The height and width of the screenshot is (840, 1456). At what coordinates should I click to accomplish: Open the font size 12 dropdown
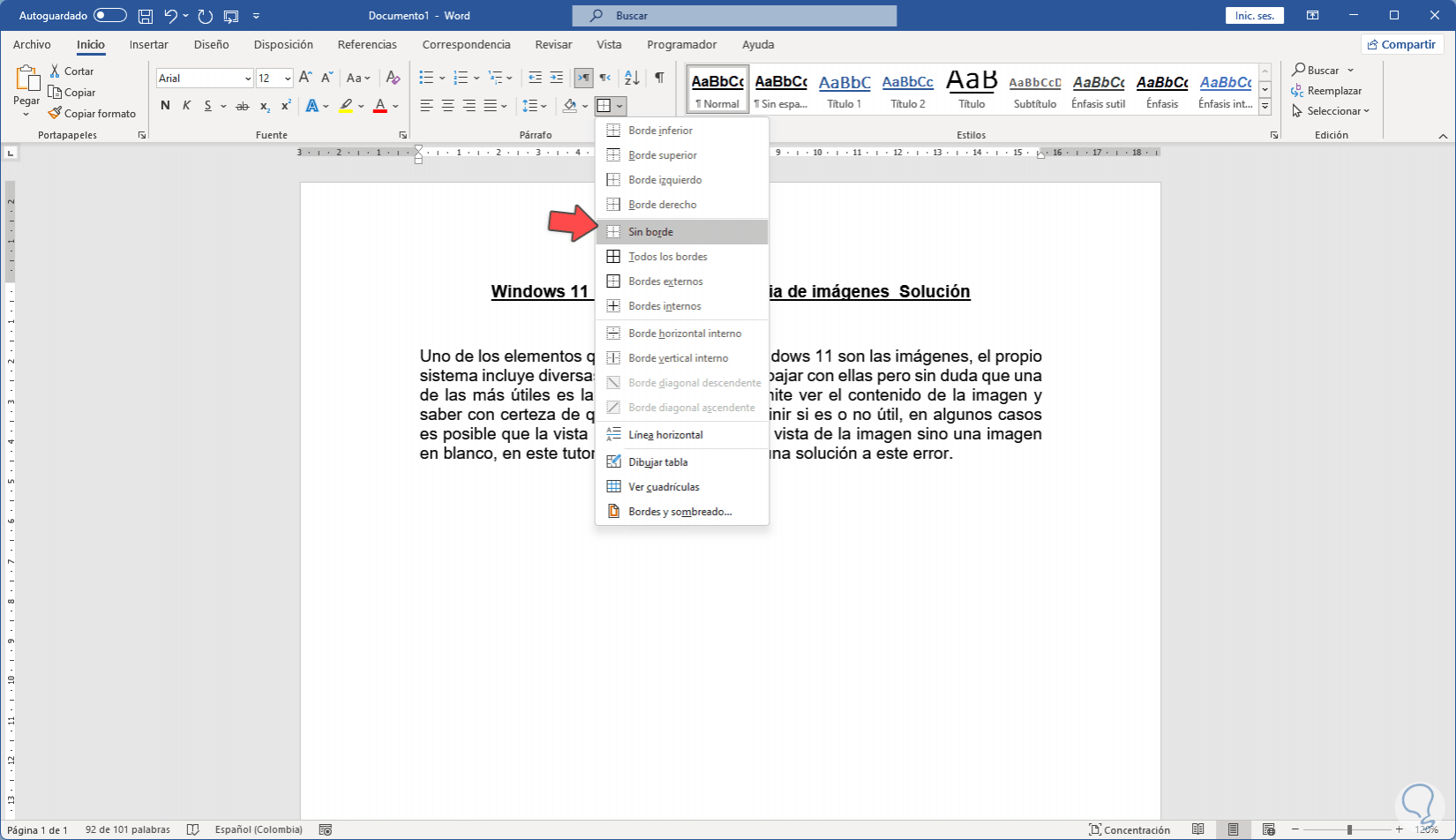(x=288, y=79)
